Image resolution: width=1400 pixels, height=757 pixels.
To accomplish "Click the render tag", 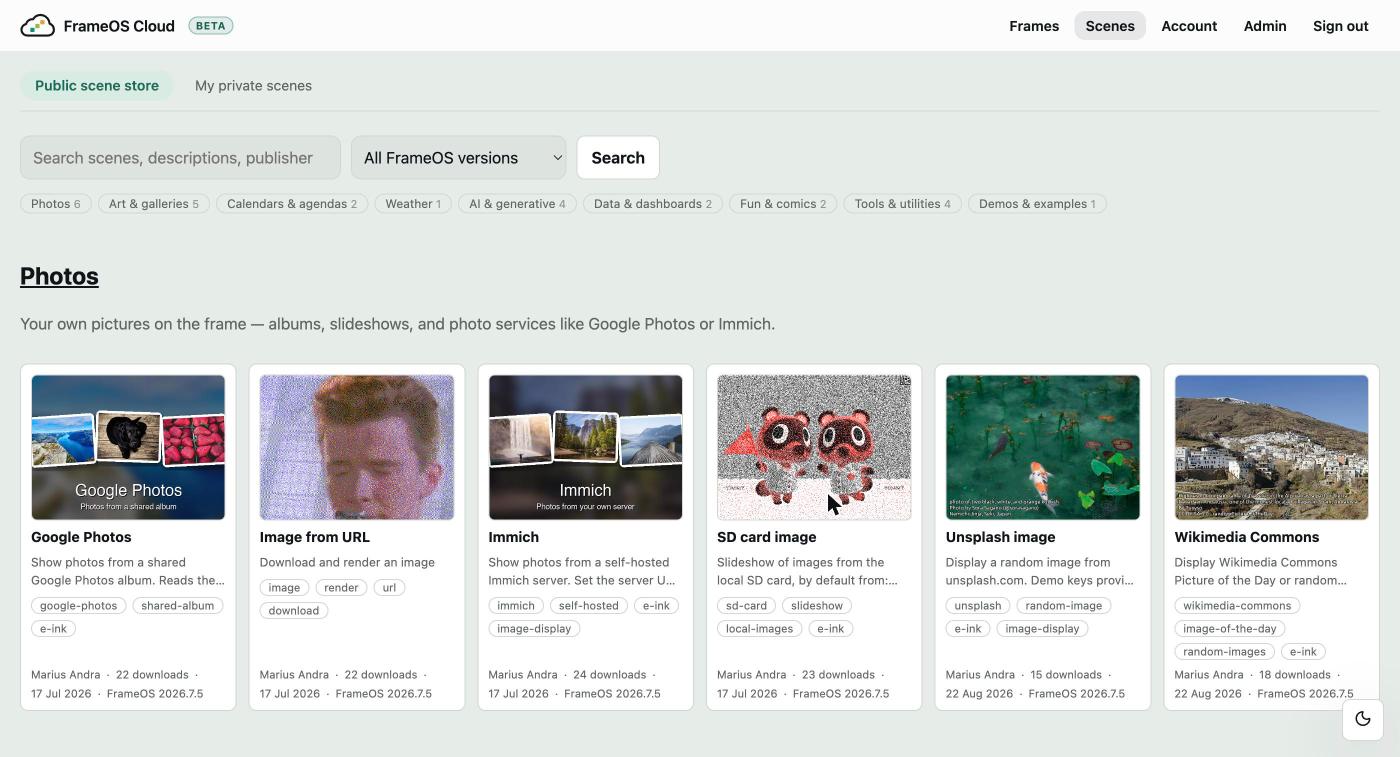I will coord(341,588).
